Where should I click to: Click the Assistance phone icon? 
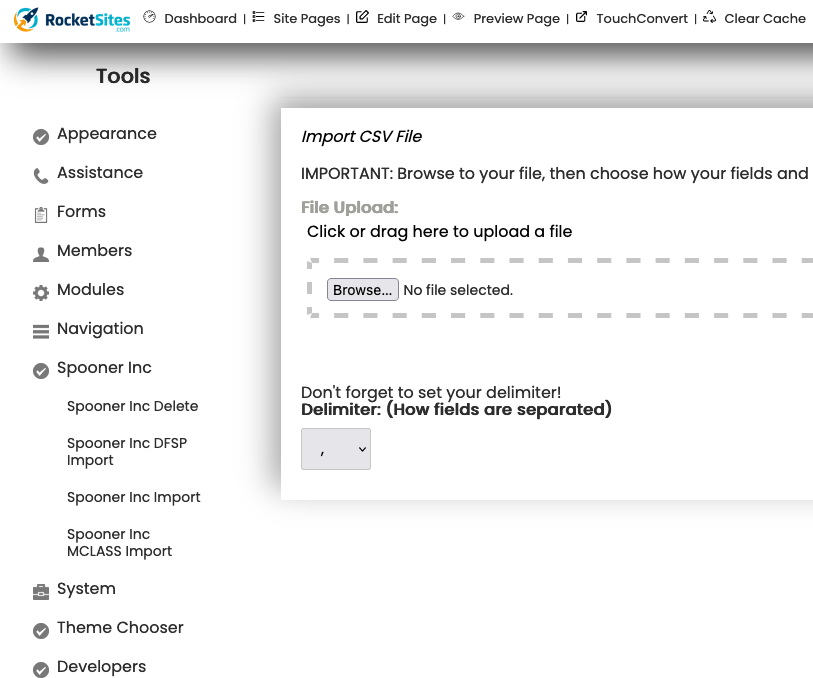tap(41, 177)
